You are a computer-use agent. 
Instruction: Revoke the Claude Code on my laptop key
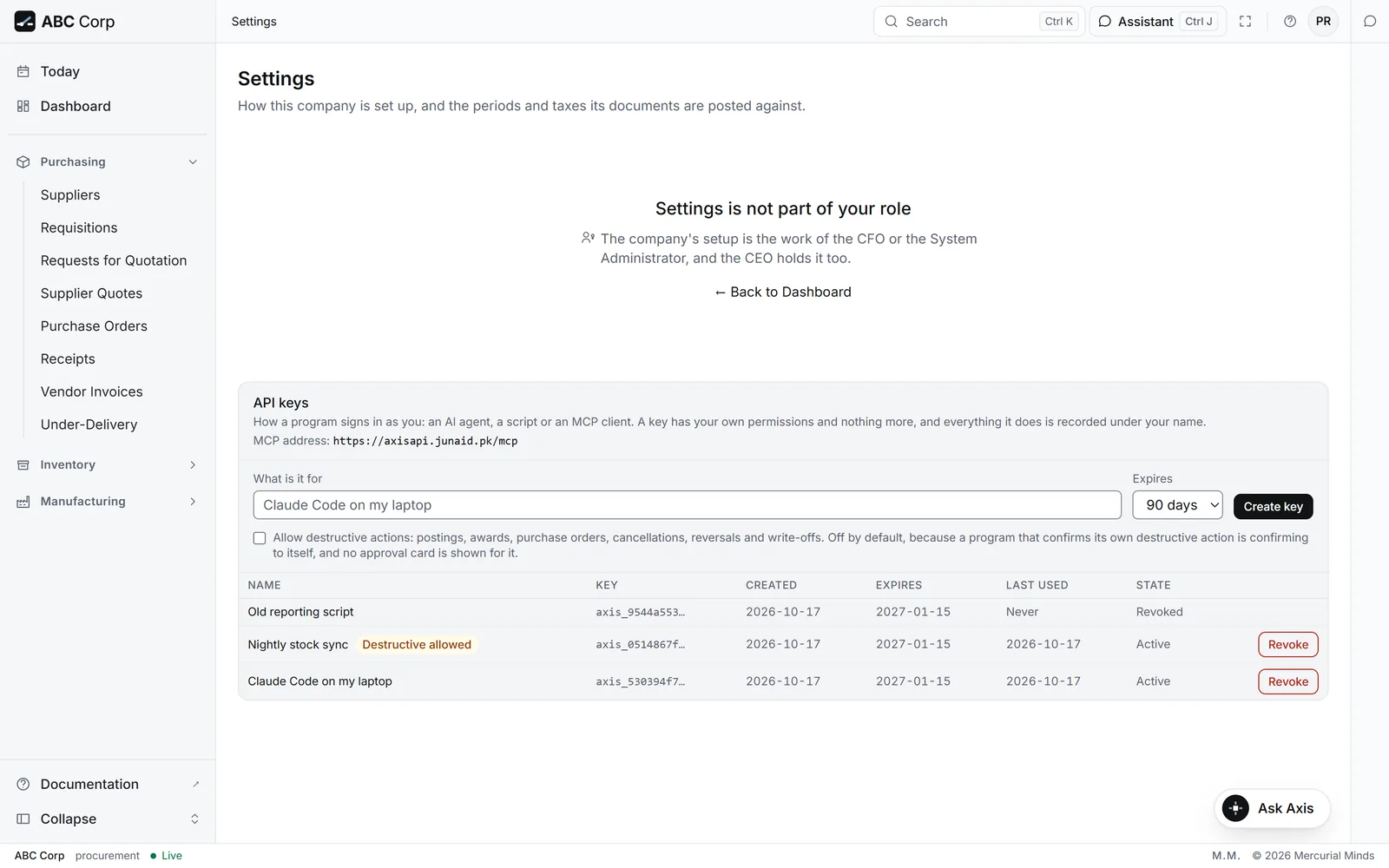tap(1287, 682)
